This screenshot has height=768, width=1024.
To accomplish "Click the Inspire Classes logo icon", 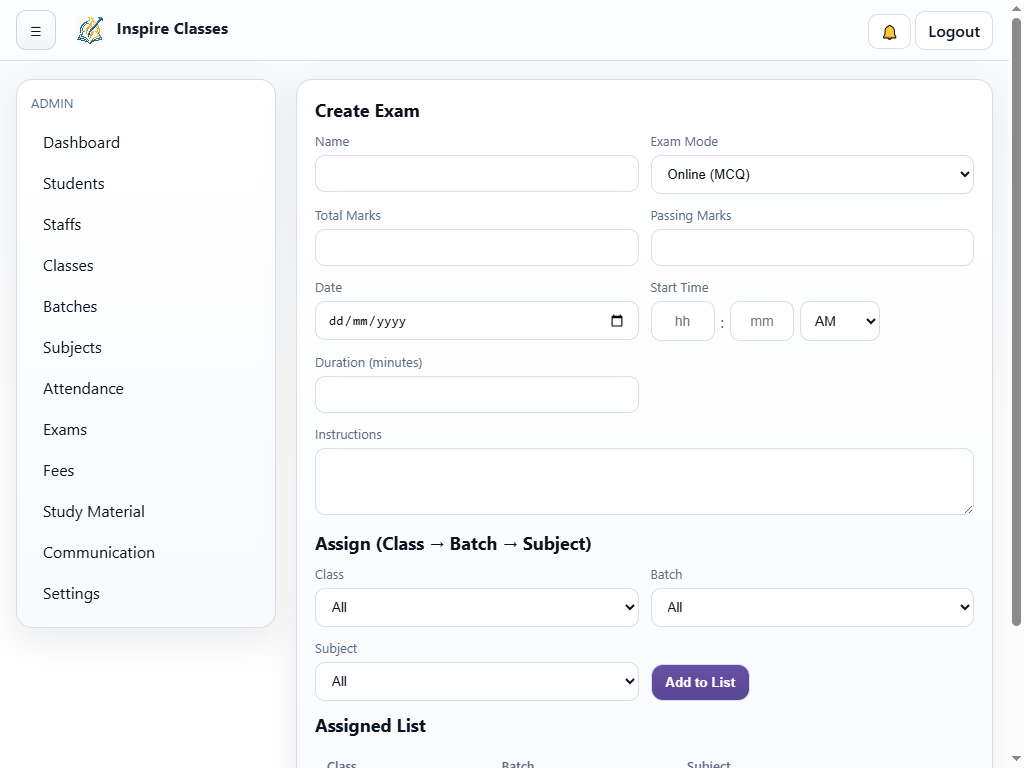I will 90,30.
